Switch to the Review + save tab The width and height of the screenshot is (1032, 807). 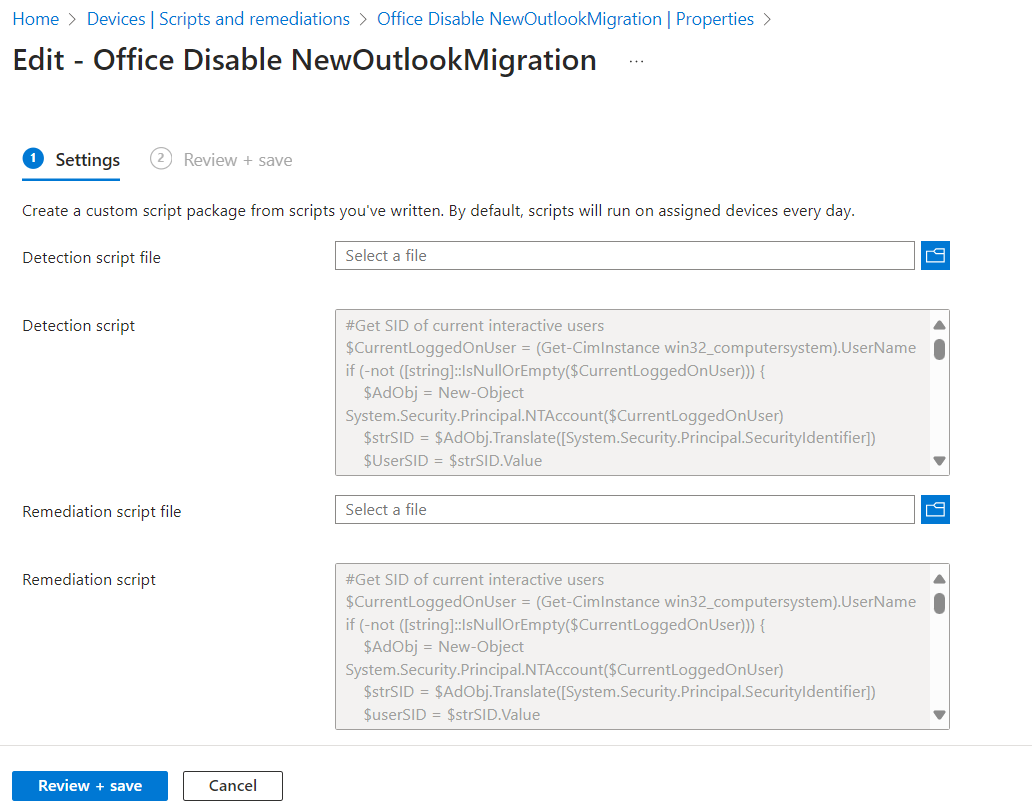tap(221, 160)
